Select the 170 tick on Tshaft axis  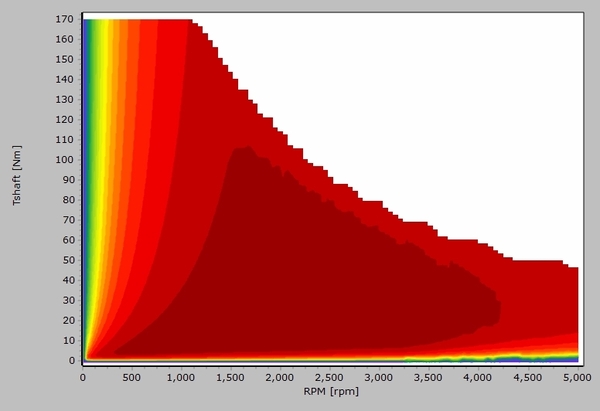65,19
